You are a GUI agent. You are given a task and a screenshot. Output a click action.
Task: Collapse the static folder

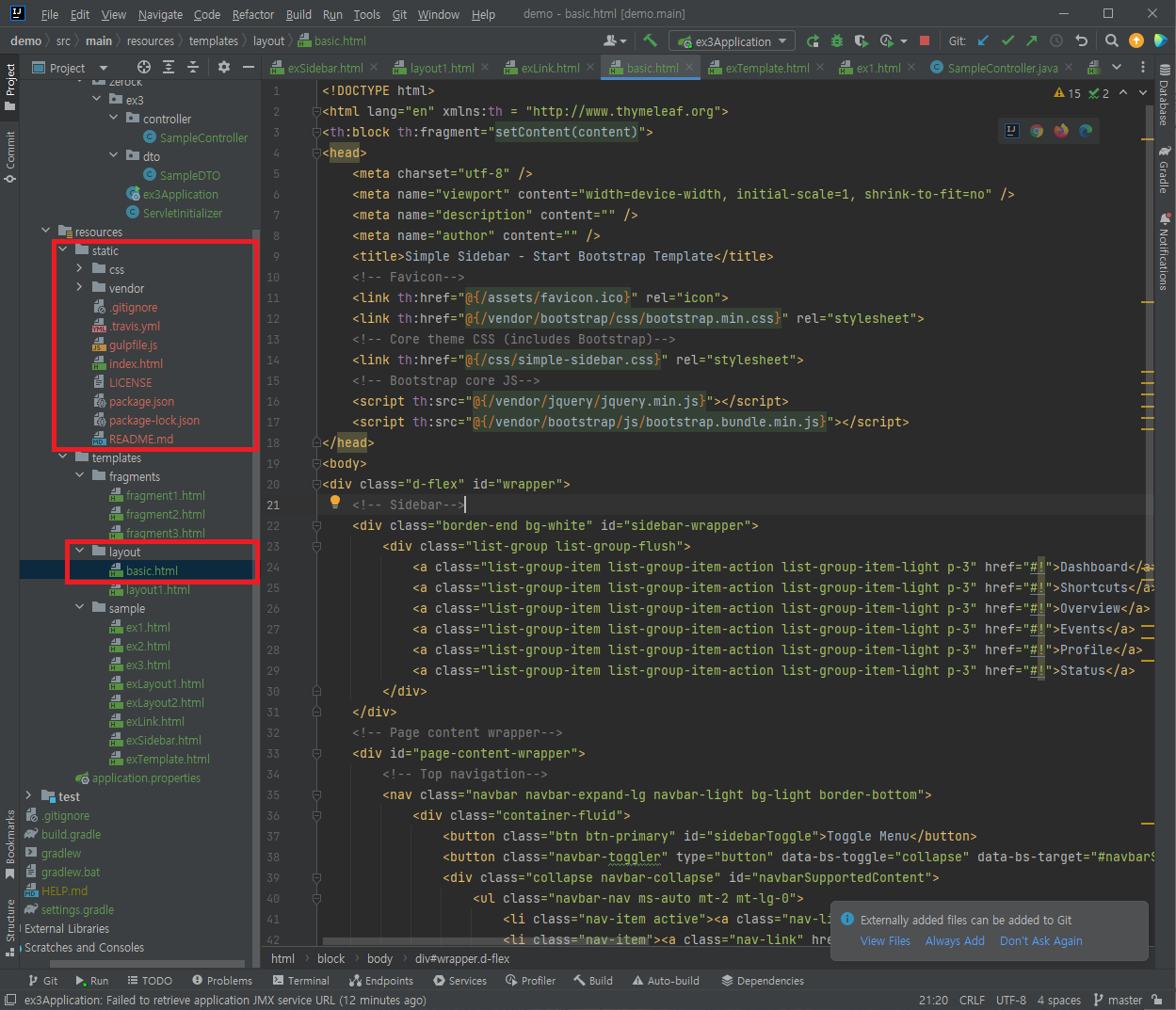[62, 250]
